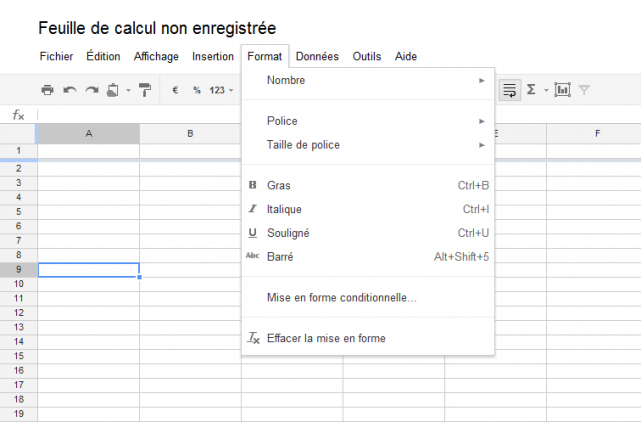This screenshot has height=422, width=641.
Task: Apply percent number format
Action: click(197, 90)
